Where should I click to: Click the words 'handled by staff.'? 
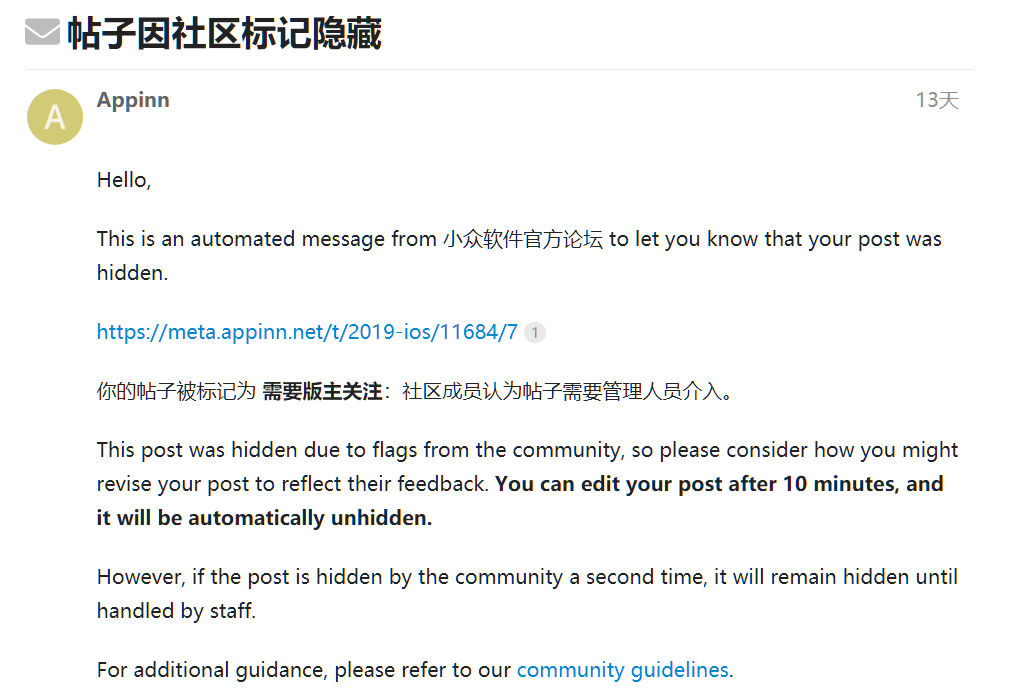(176, 611)
